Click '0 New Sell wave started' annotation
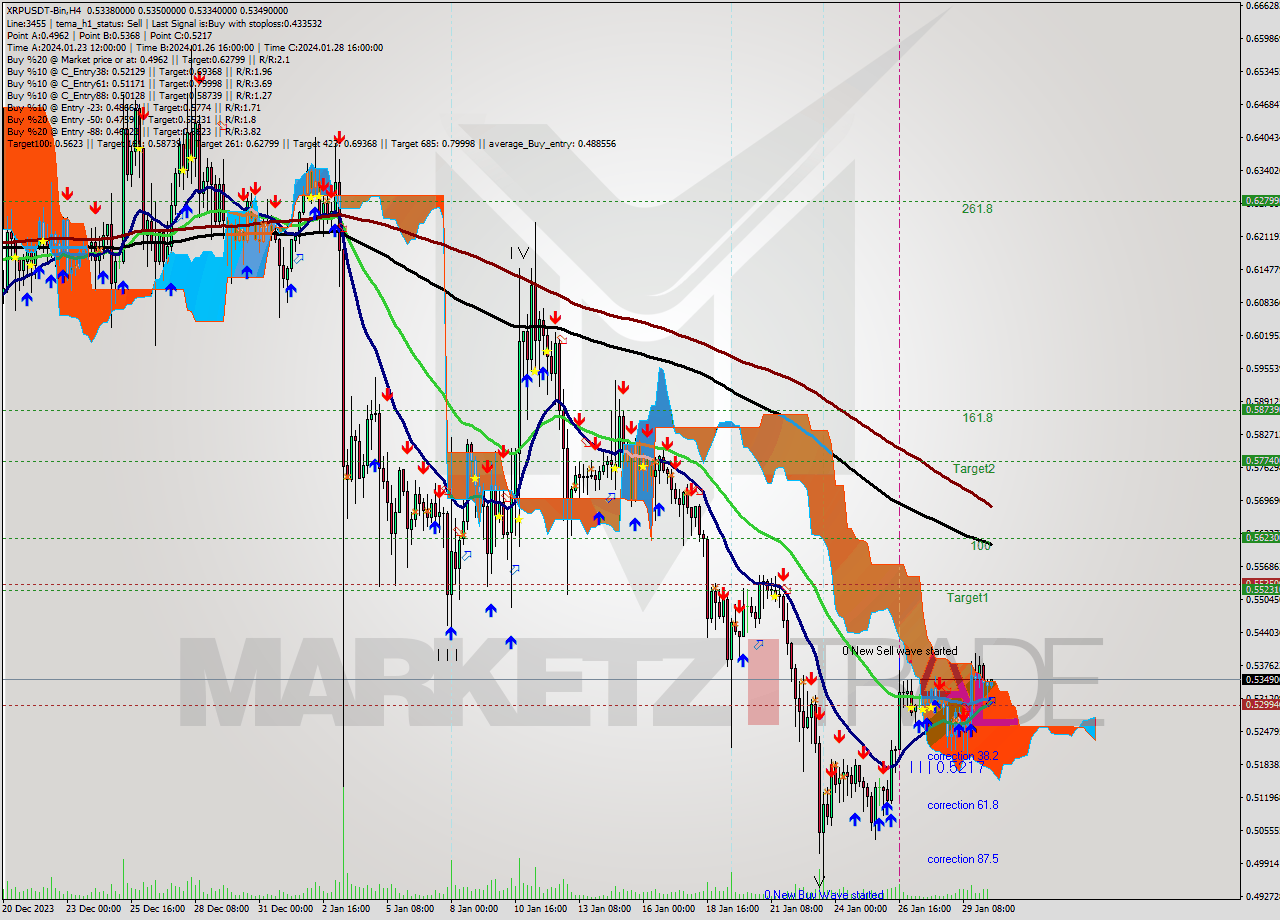The width and height of the screenshot is (1280, 920). (x=899, y=651)
